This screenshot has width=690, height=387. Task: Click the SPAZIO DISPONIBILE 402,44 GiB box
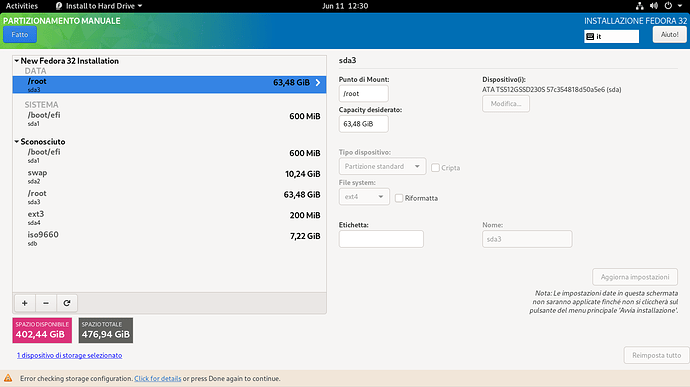[x=42, y=330]
